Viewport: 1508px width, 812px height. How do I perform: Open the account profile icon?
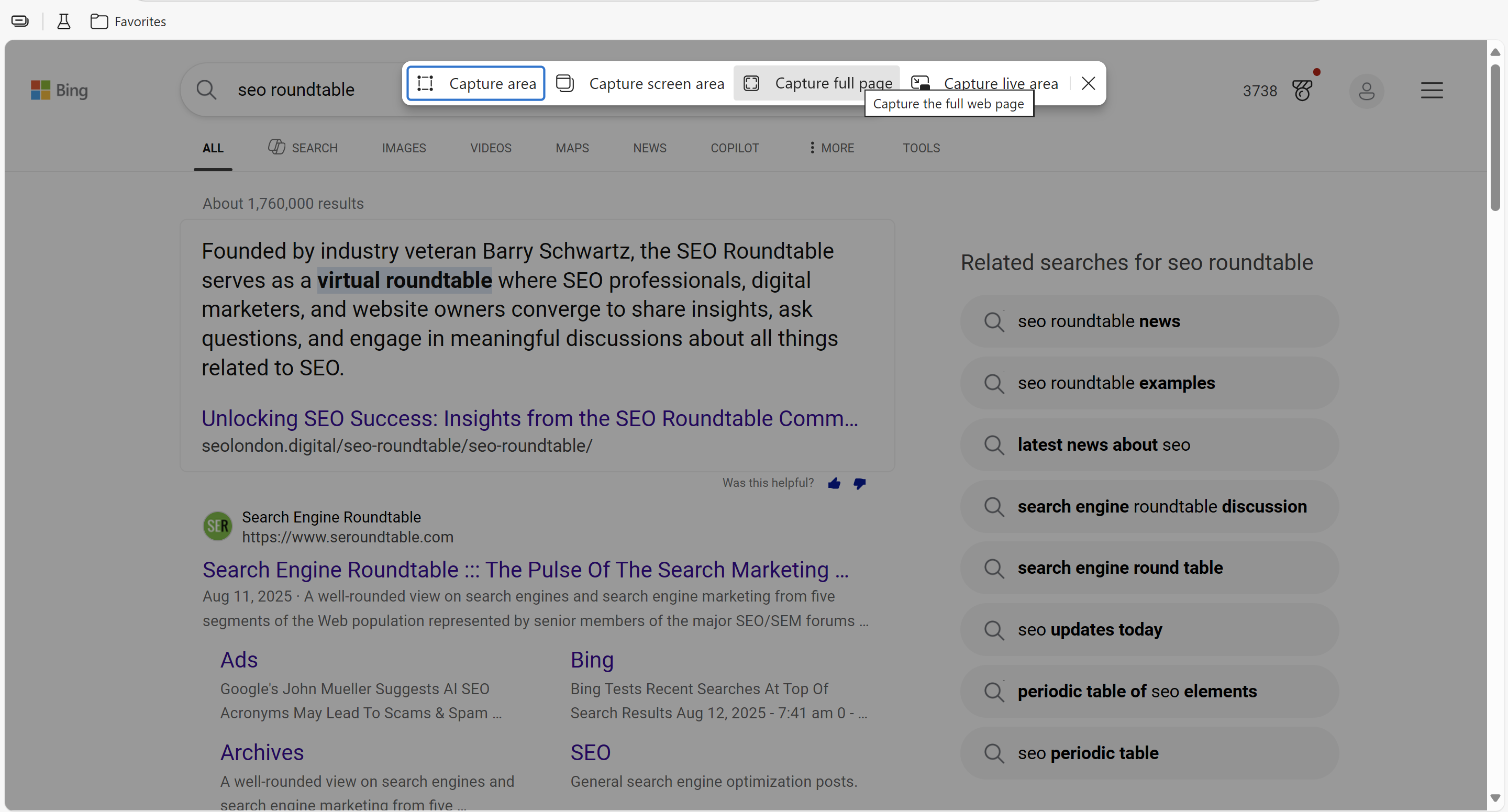[1366, 91]
